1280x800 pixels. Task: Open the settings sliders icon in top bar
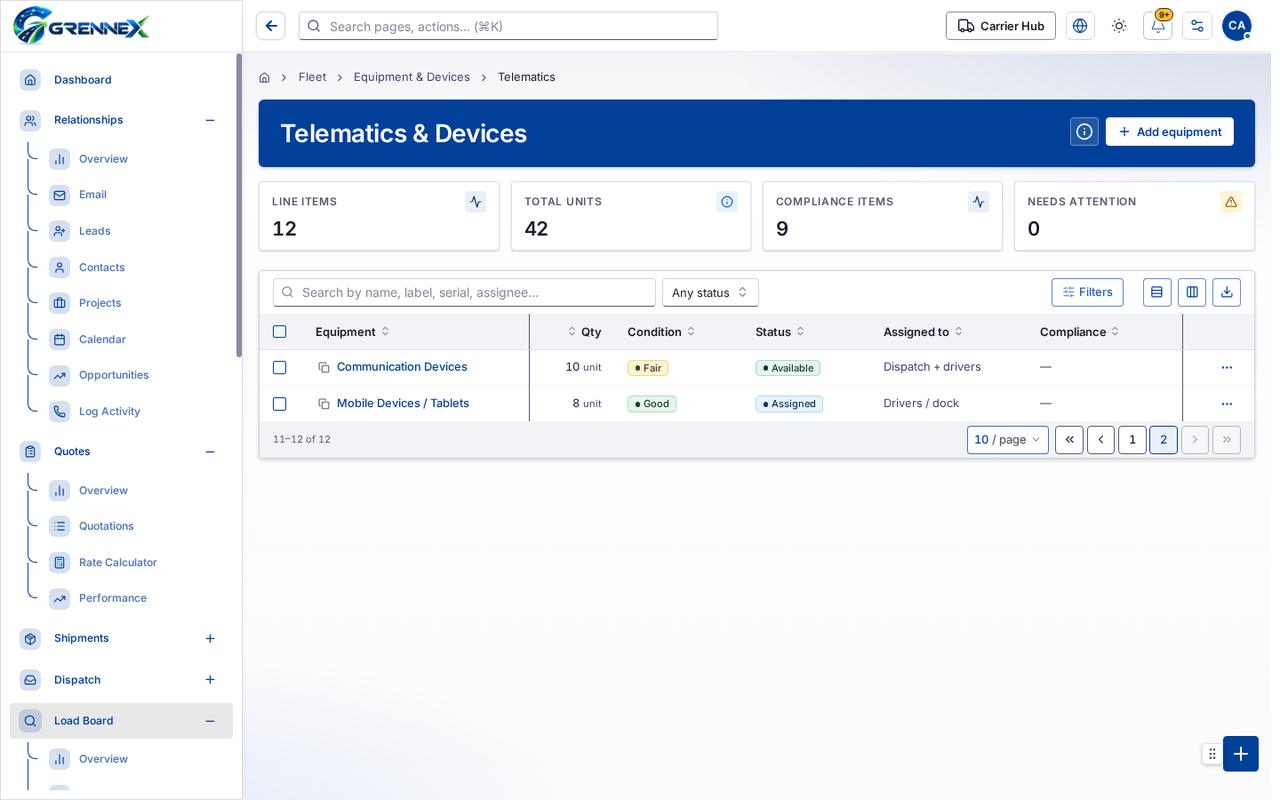click(1197, 26)
